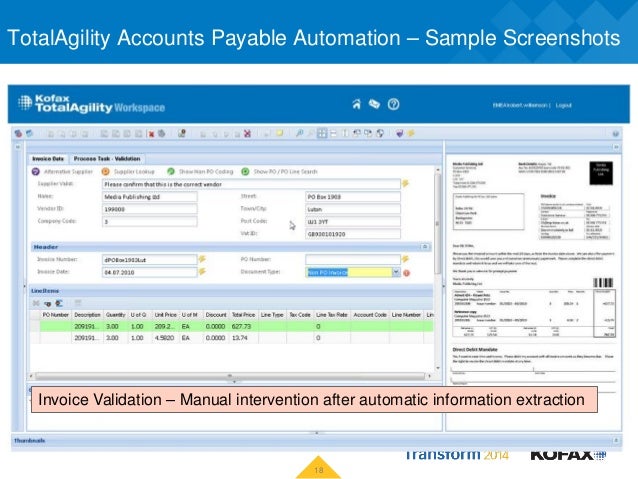Click the Account Code column header
The height and width of the screenshot is (479, 638).
point(370,315)
